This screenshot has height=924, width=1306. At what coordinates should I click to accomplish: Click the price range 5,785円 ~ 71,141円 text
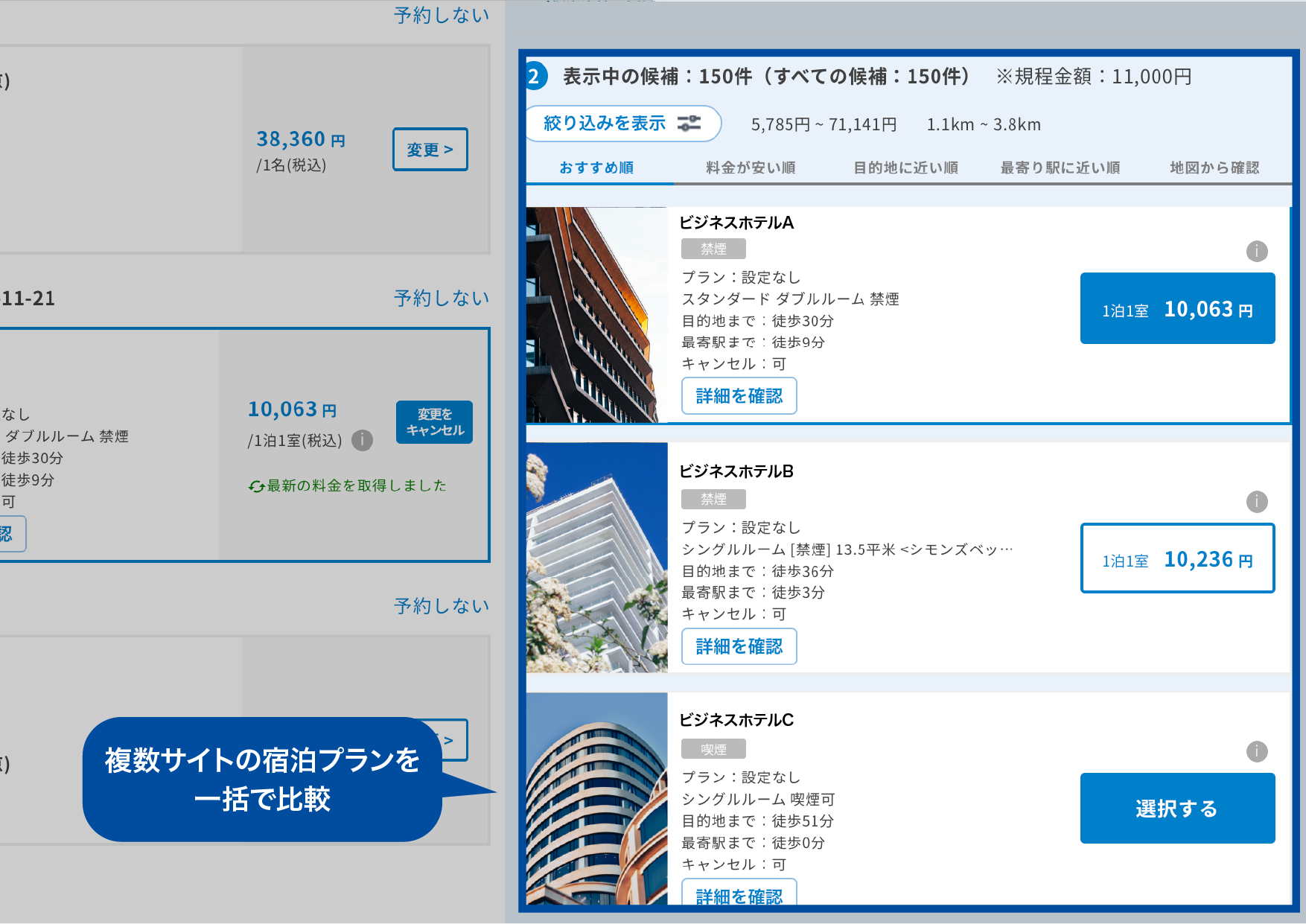pos(824,124)
